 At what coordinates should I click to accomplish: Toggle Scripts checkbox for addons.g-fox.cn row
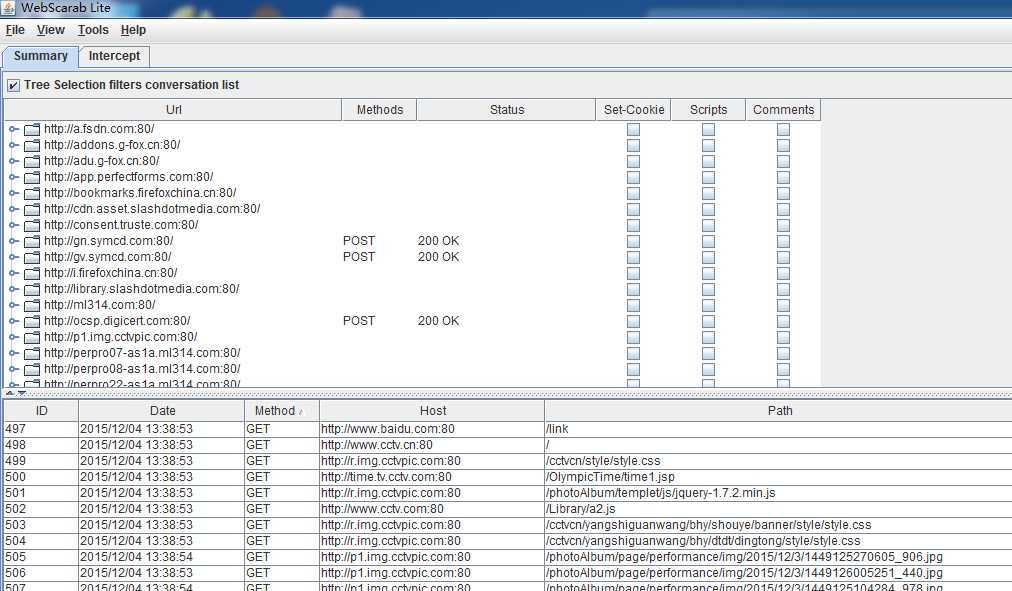point(708,145)
